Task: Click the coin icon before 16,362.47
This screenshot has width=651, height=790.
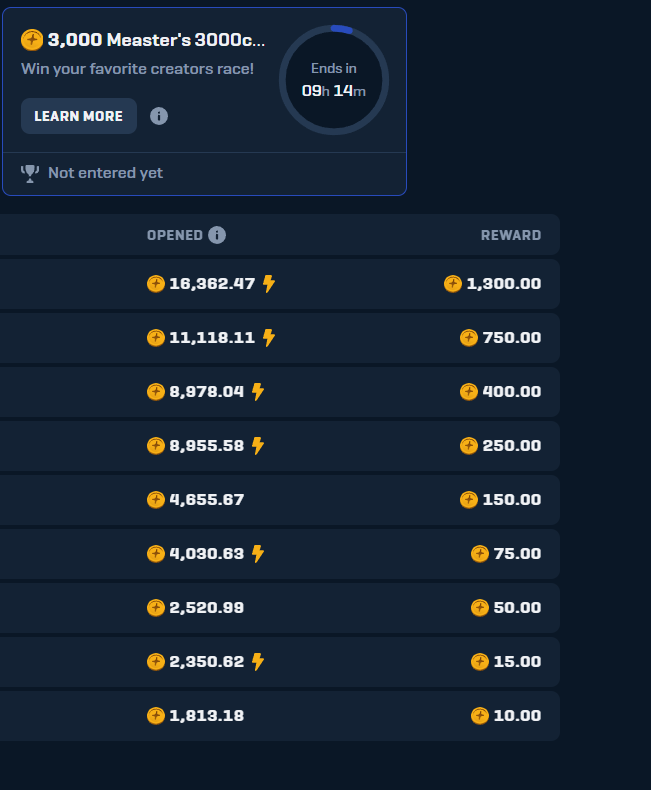Action: click(x=156, y=284)
